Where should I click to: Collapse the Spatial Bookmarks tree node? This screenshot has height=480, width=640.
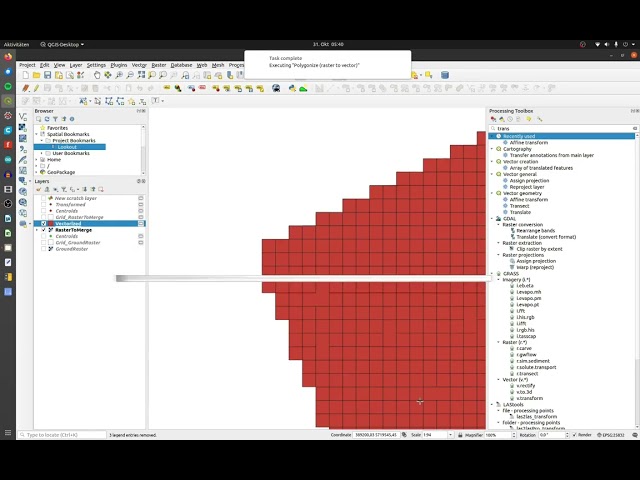(x=37, y=134)
